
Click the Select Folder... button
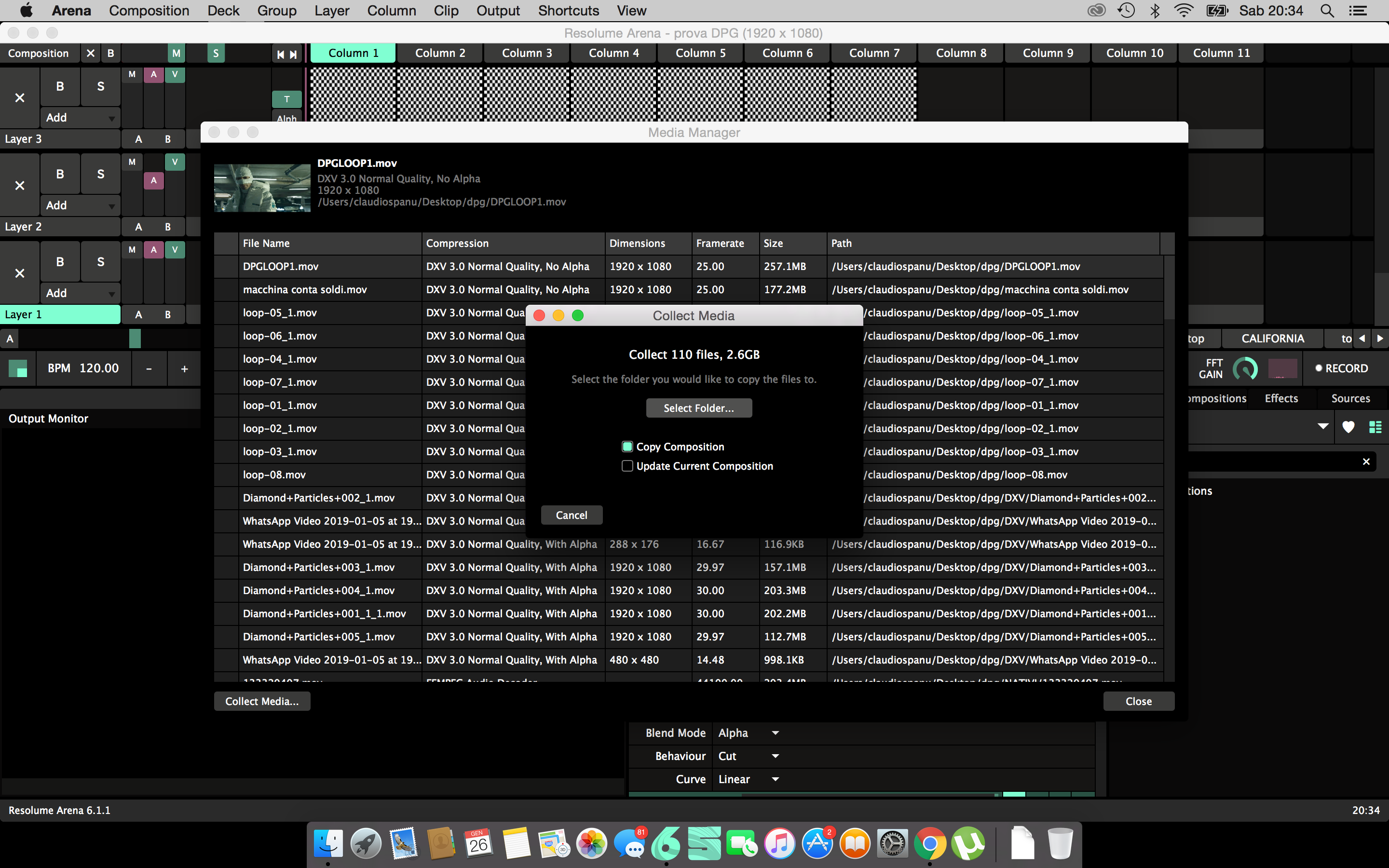click(x=698, y=408)
